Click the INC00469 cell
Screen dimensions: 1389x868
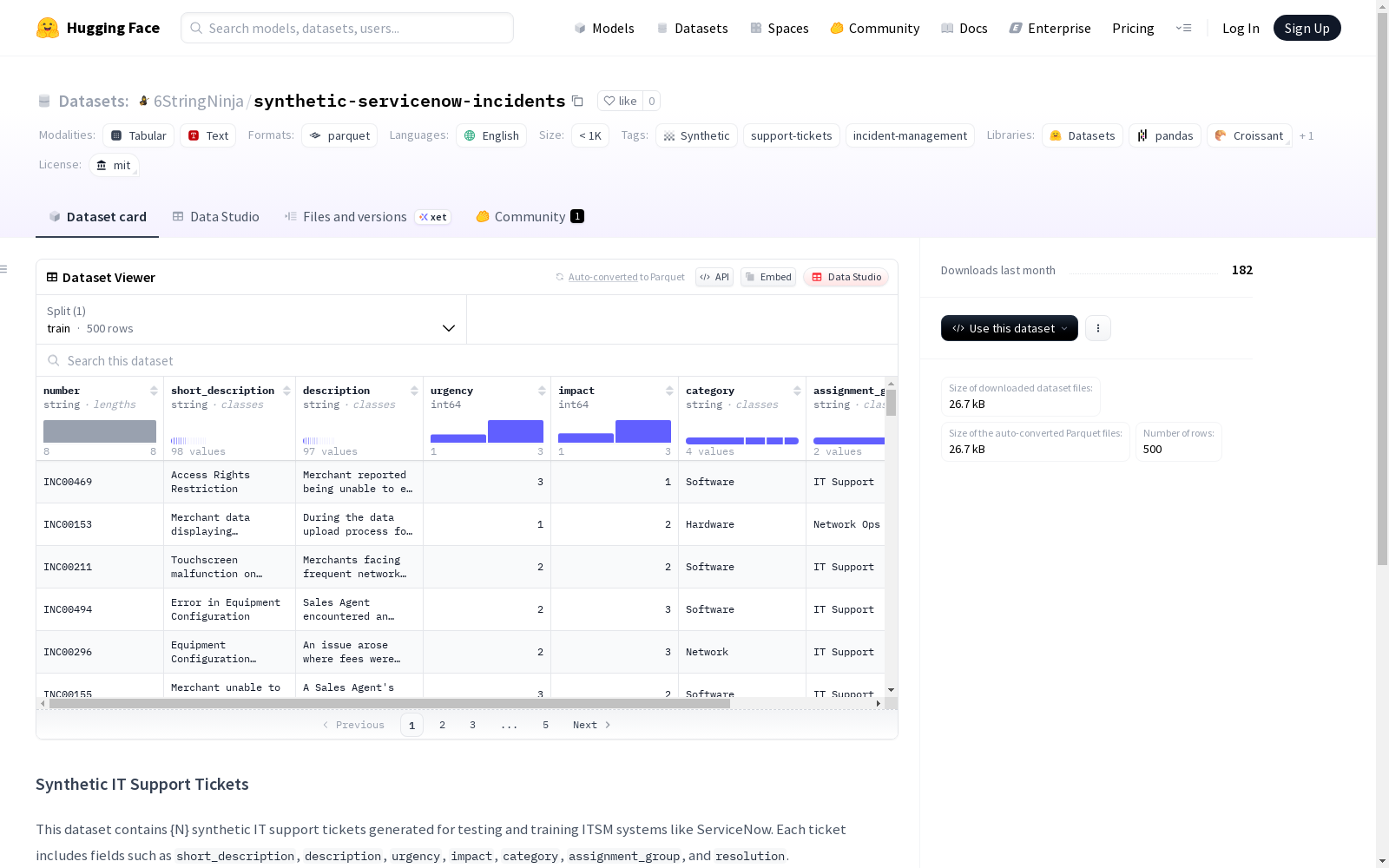(x=100, y=482)
